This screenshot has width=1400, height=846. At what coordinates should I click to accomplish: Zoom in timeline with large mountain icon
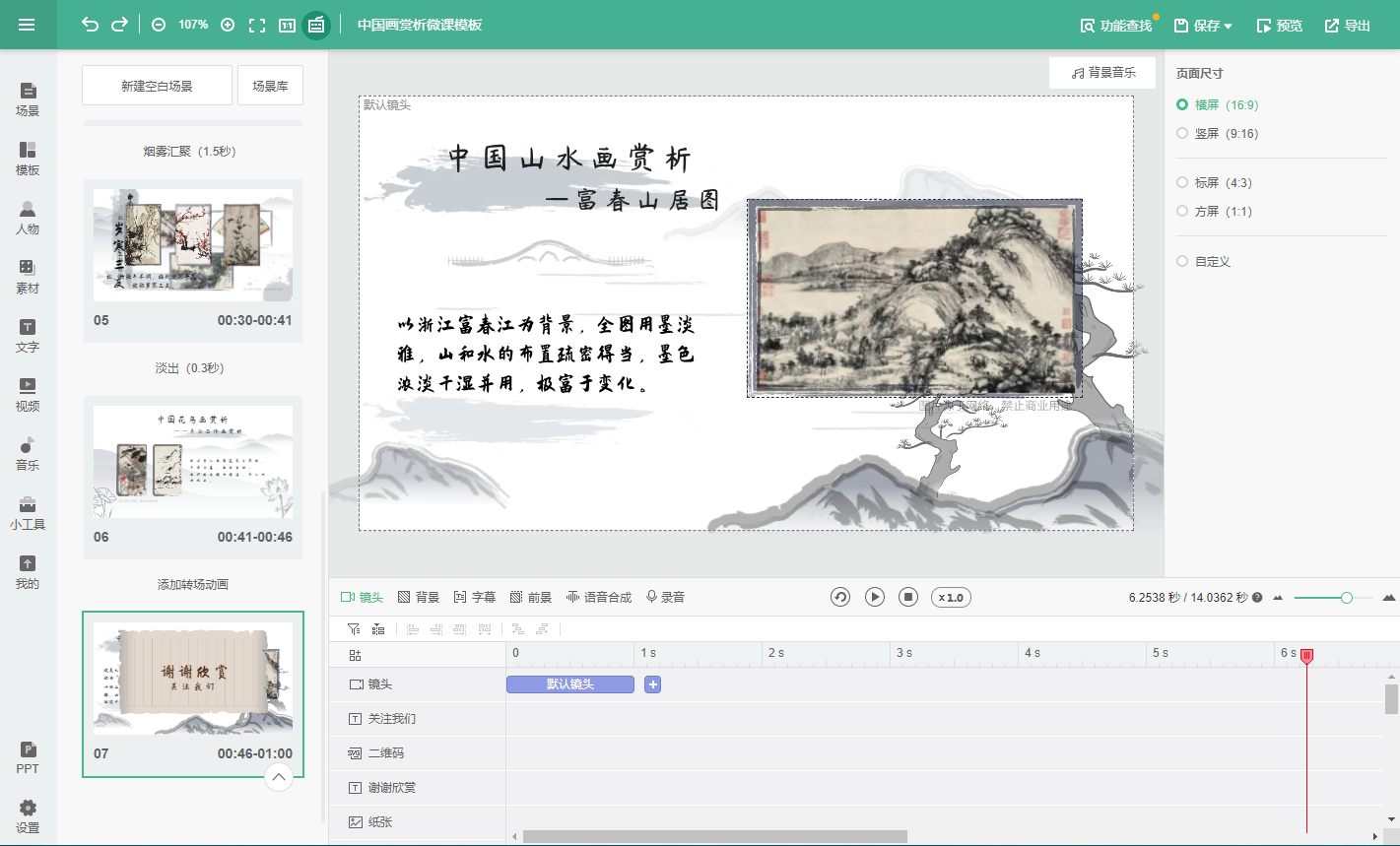point(1389,597)
